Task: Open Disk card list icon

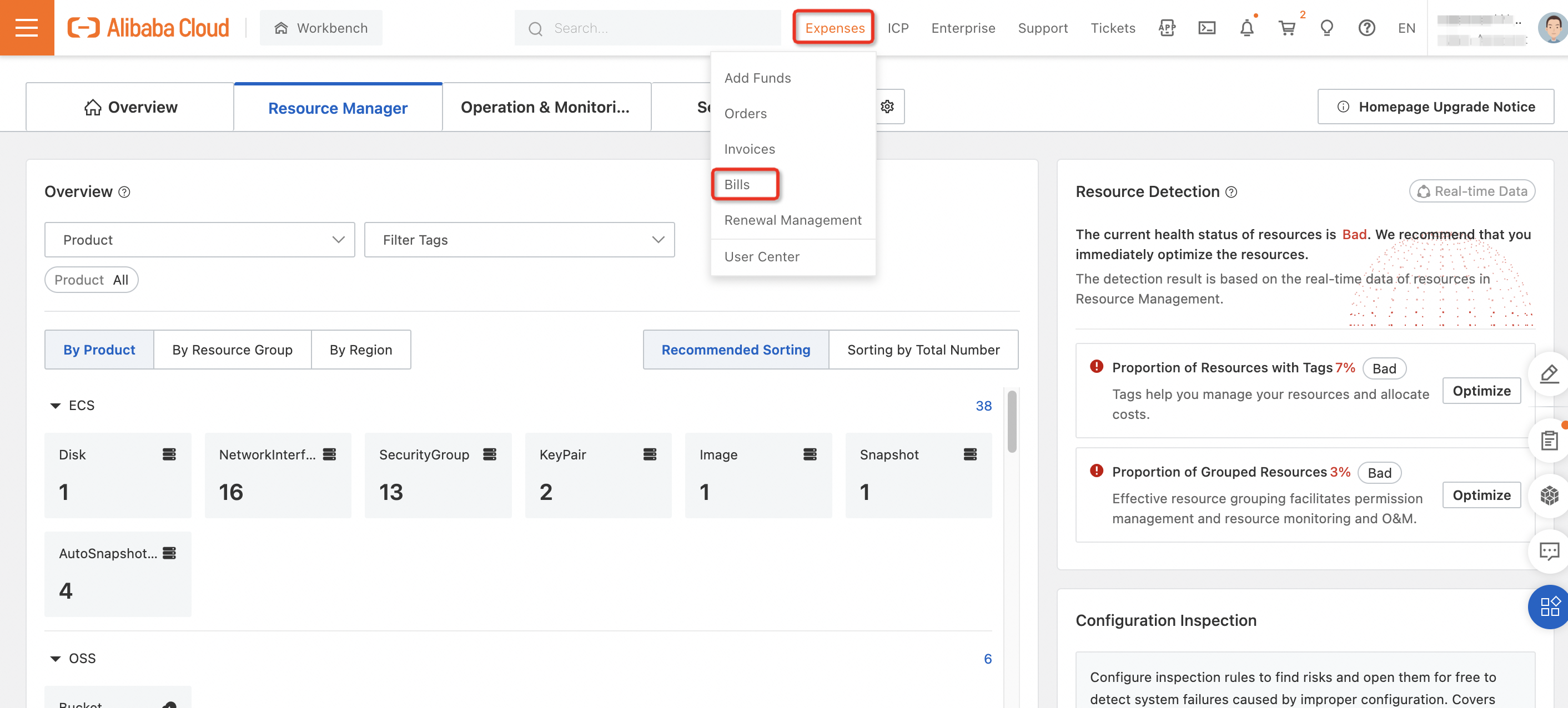Action: [169, 454]
